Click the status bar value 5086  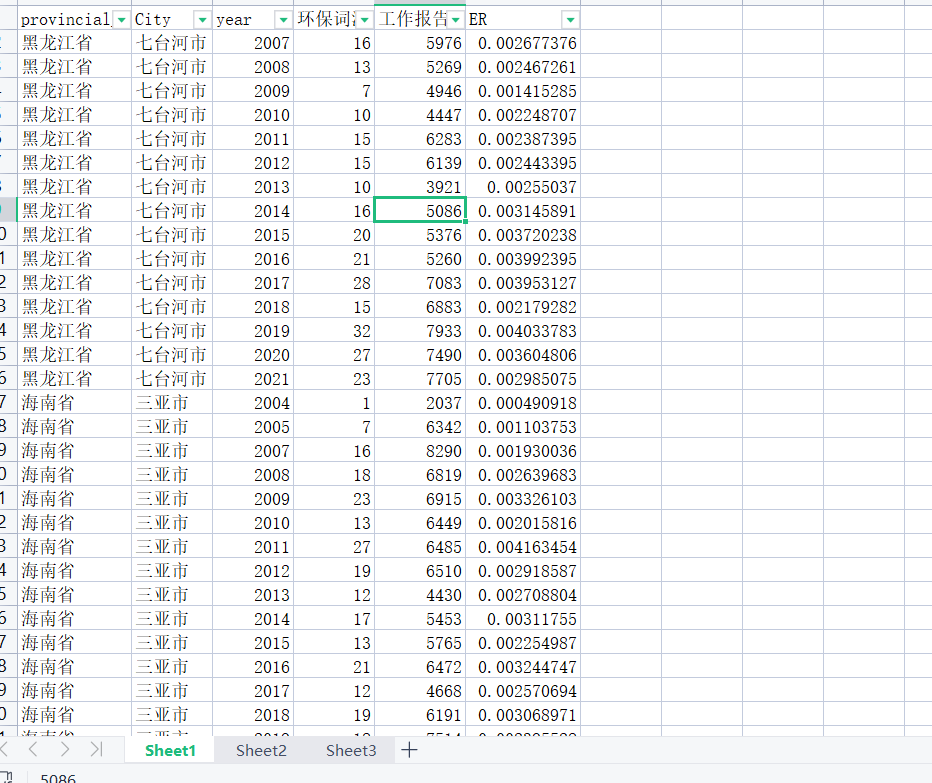pyautogui.click(x=58, y=778)
